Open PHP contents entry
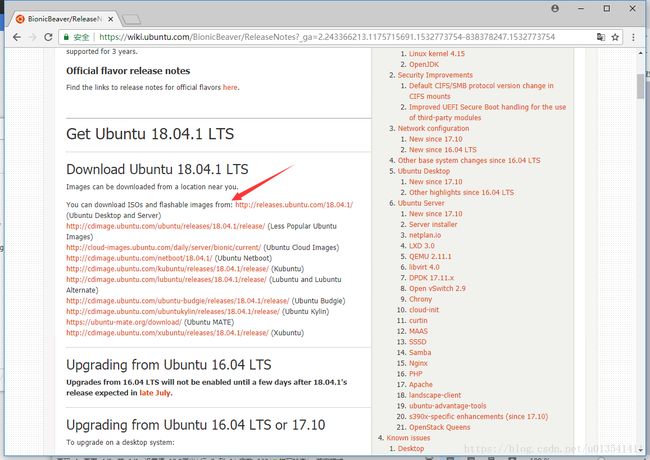The height and width of the screenshot is (460, 650). coord(415,374)
